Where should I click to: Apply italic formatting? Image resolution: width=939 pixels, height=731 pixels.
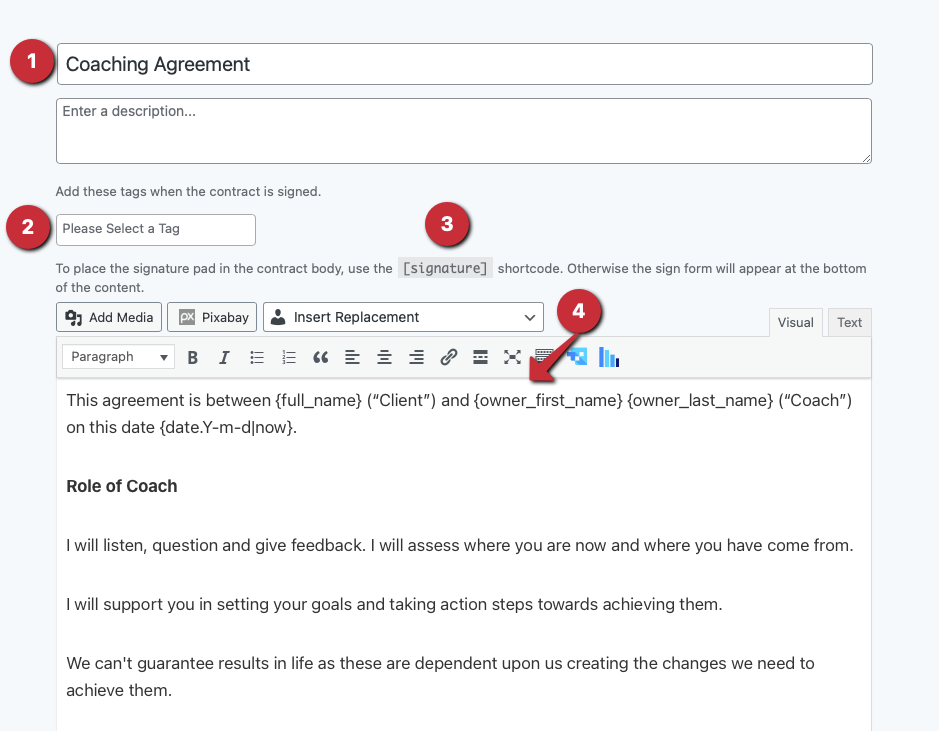224,357
